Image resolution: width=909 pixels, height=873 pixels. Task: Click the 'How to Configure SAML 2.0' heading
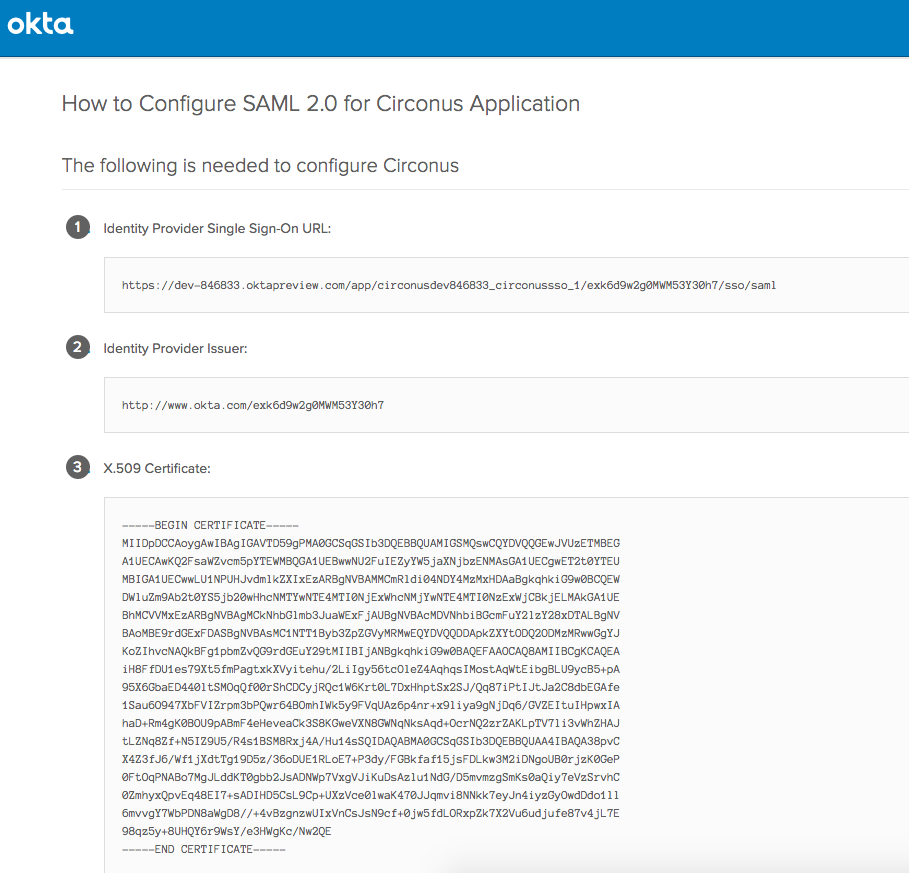(x=320, y=104)
